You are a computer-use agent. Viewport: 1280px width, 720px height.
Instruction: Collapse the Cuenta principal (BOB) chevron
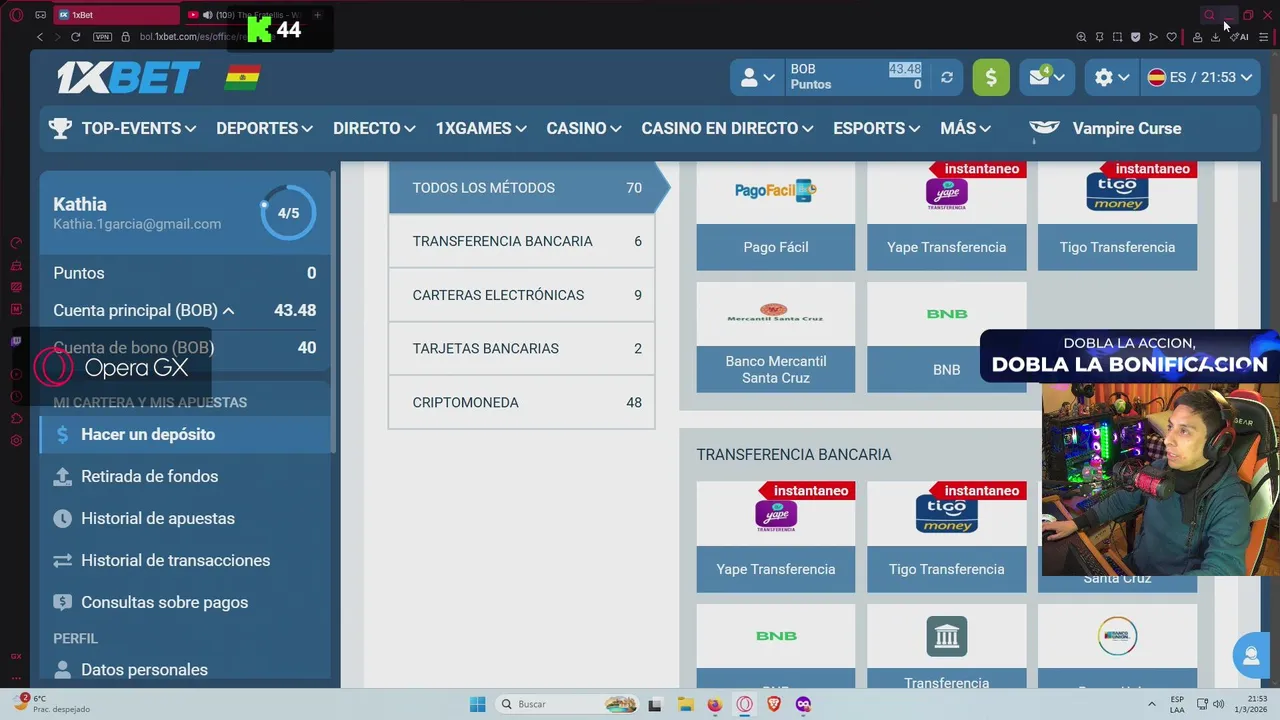pos(229,311)
